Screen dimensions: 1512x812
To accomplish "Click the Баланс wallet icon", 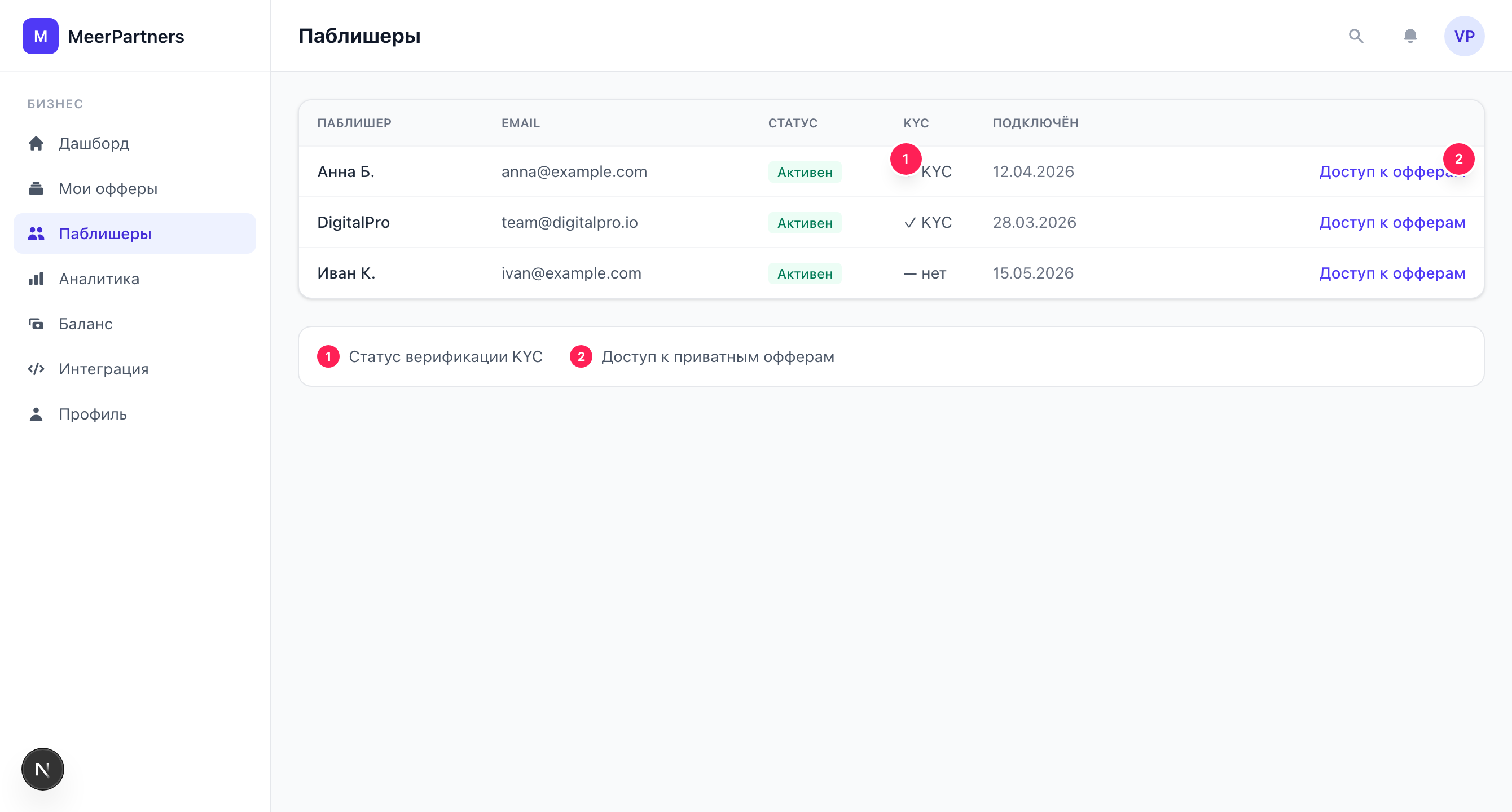I will pos(37,324).
